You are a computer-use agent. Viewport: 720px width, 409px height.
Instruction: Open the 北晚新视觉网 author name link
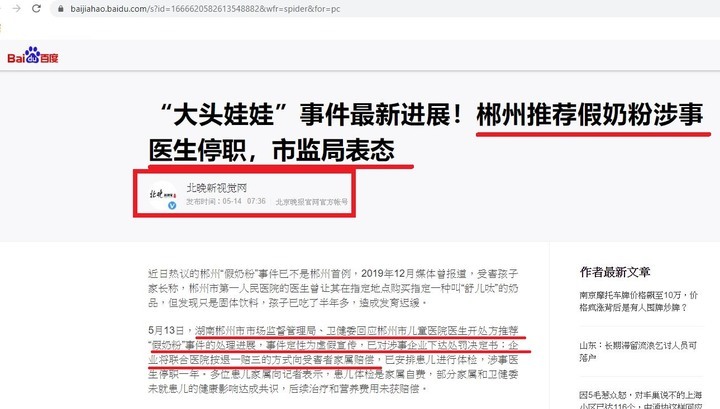217,187
